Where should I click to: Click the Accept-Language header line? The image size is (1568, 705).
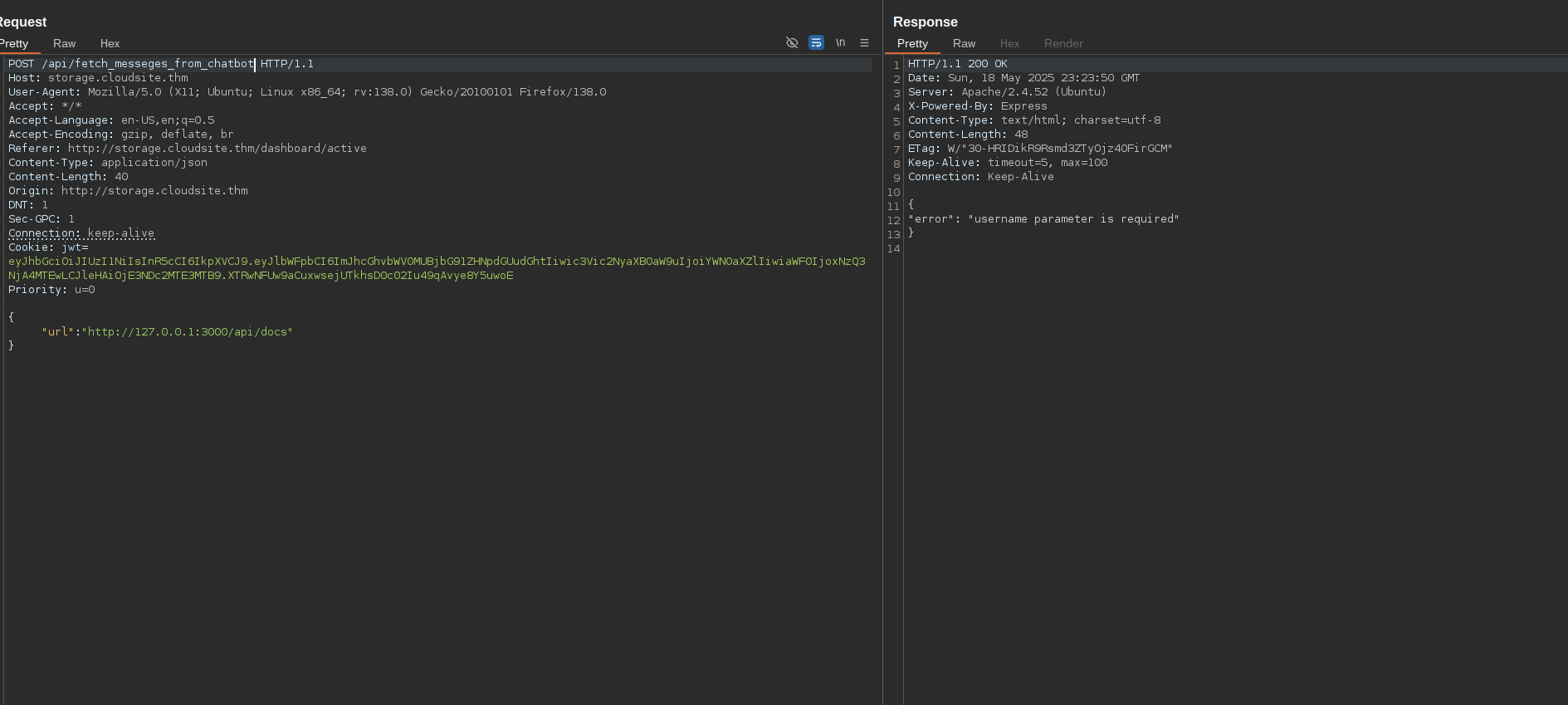111,120
